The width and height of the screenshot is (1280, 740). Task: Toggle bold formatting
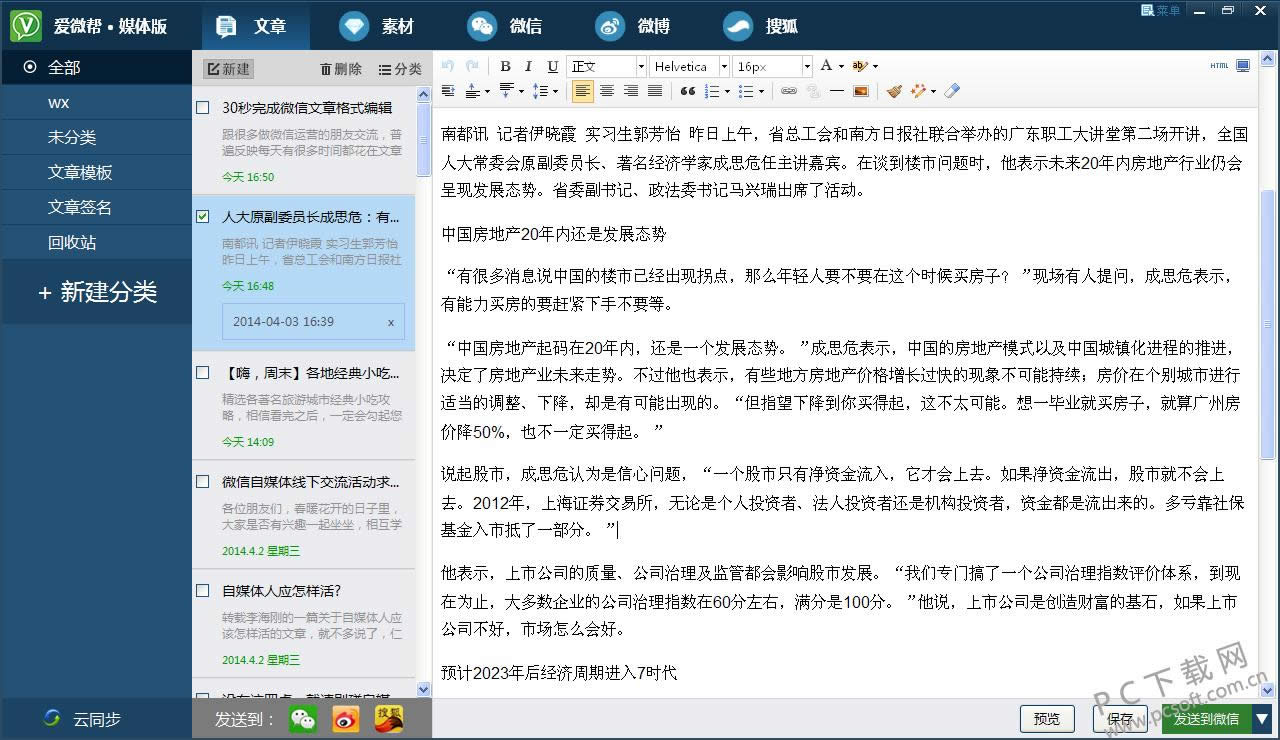[505, 66]
